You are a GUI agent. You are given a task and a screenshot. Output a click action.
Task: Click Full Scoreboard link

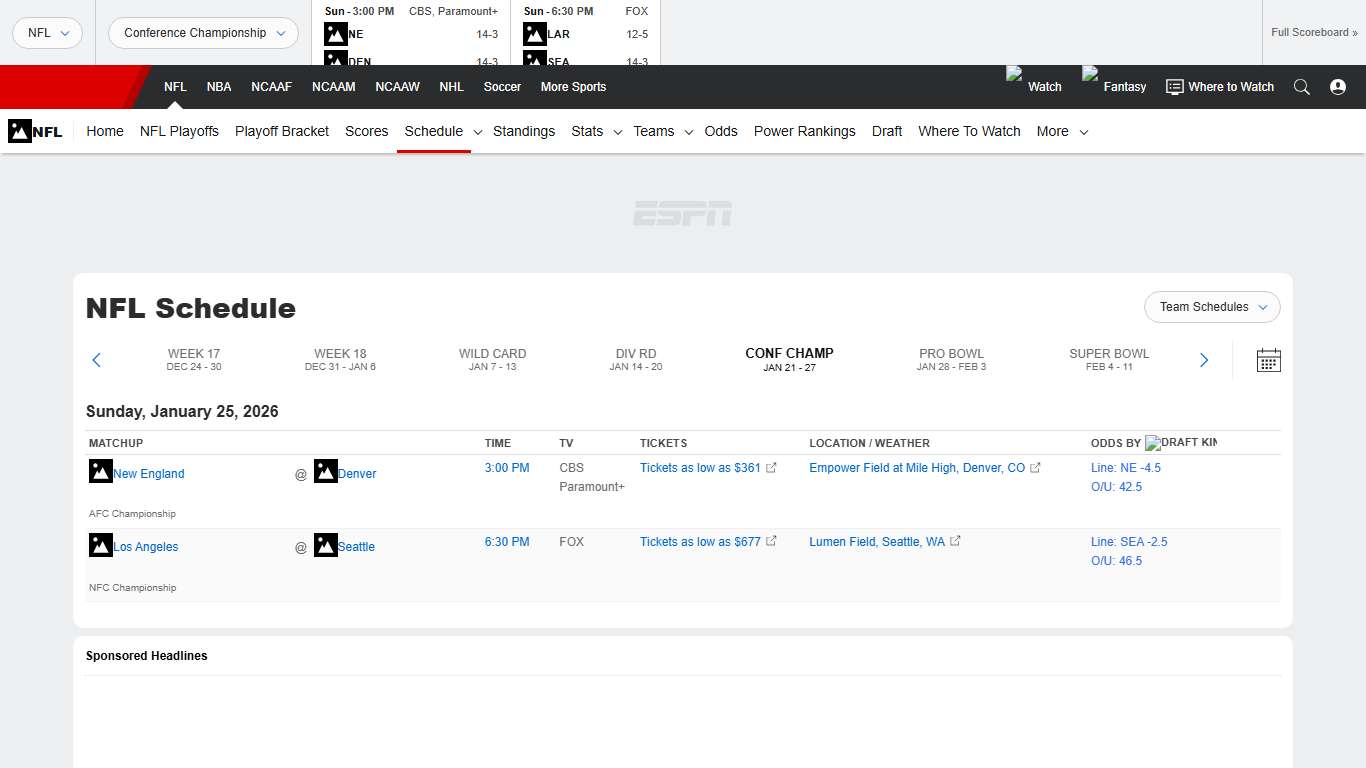pyautogui.click(x=1313, y=32)
